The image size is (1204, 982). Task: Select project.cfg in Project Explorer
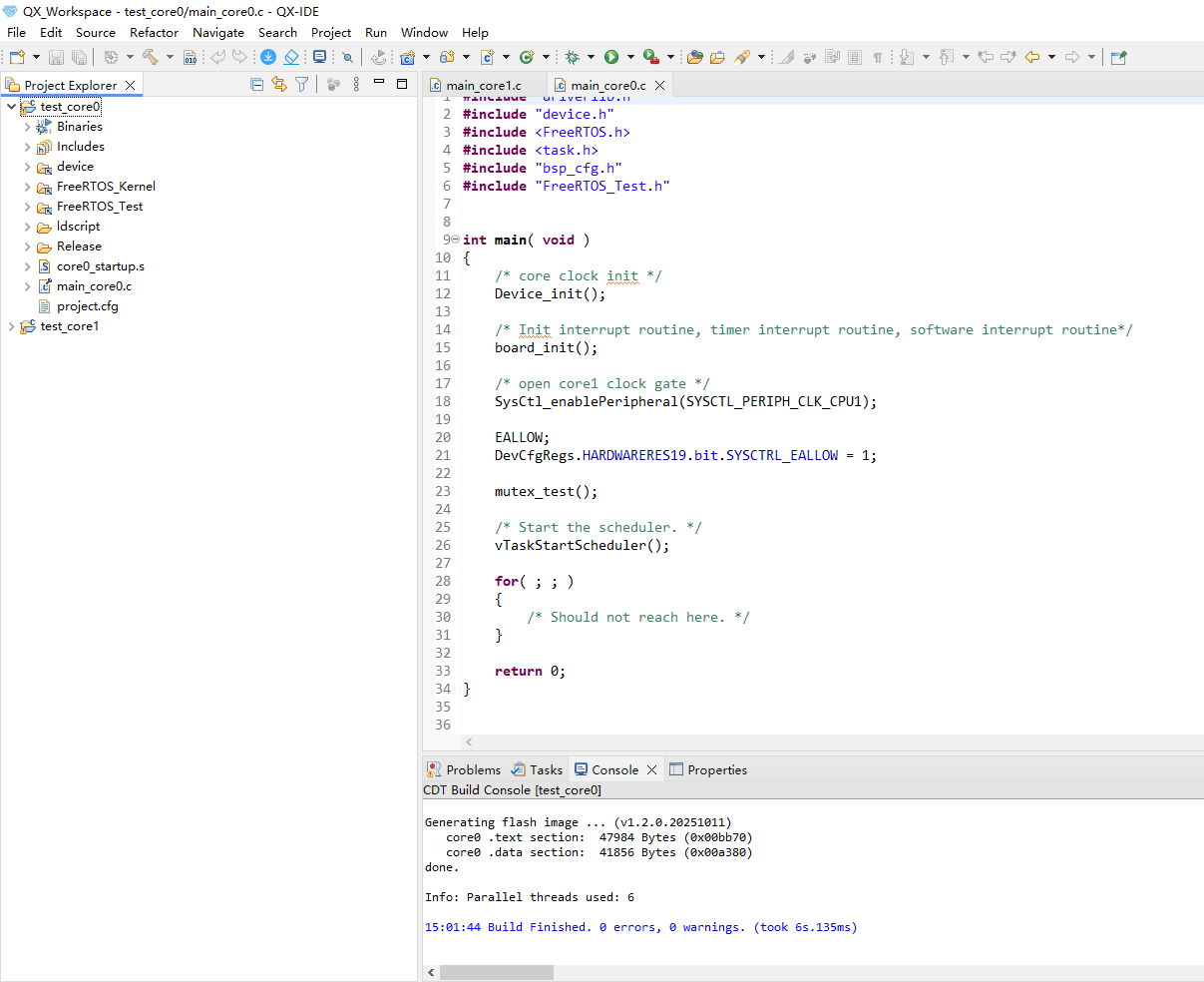[88, 306]
